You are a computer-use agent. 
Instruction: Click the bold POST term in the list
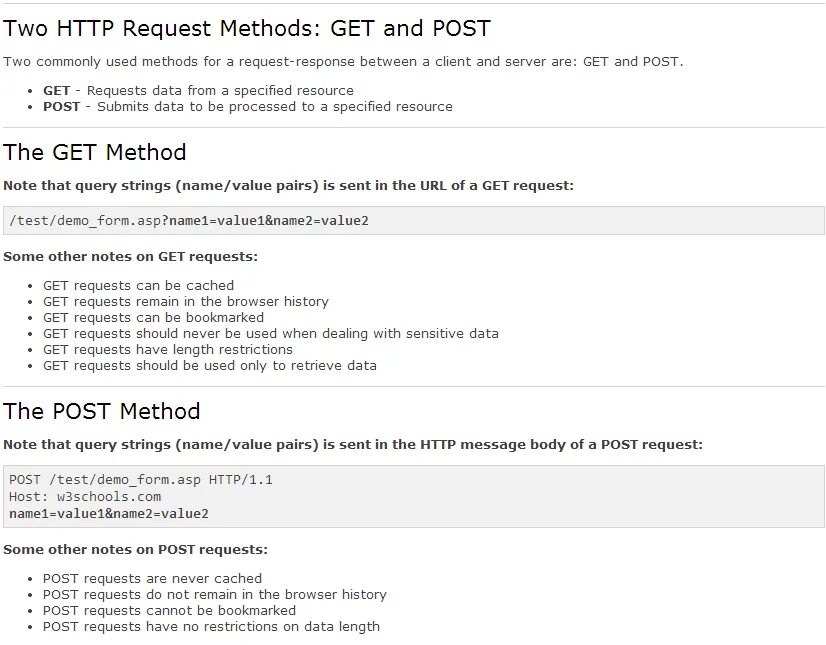point(62,106)
